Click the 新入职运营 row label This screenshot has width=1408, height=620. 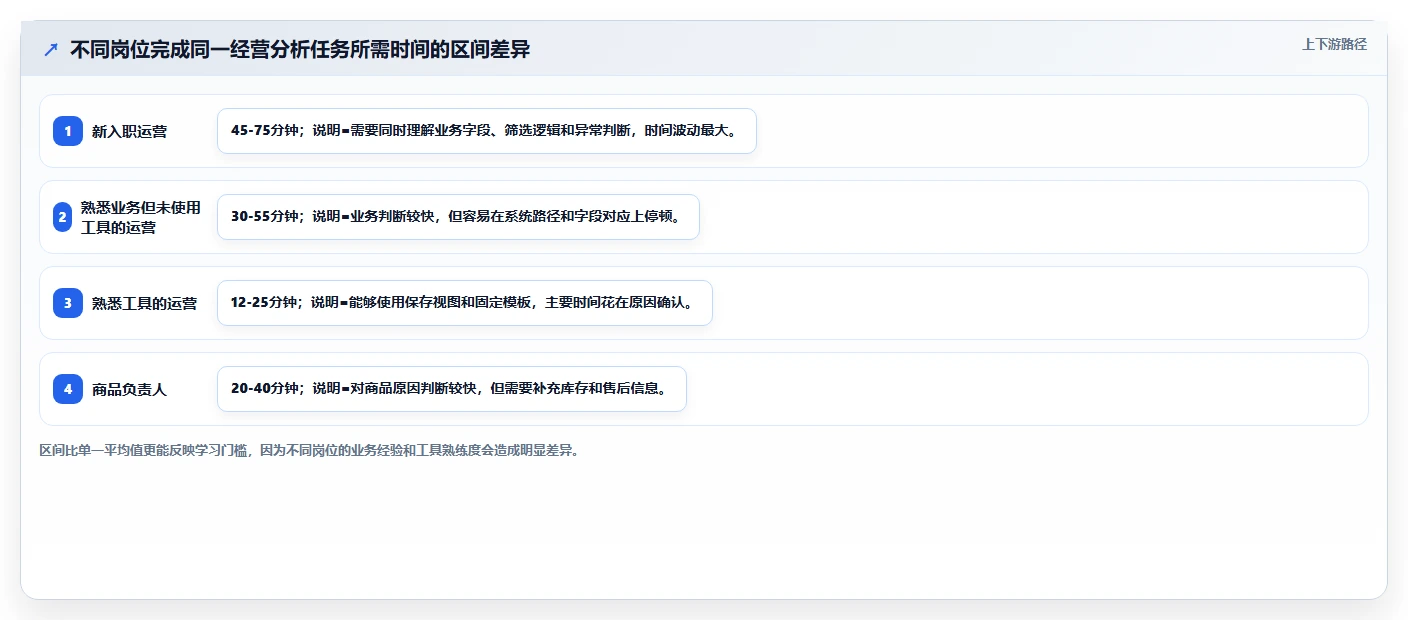click(x=129, y=131)
